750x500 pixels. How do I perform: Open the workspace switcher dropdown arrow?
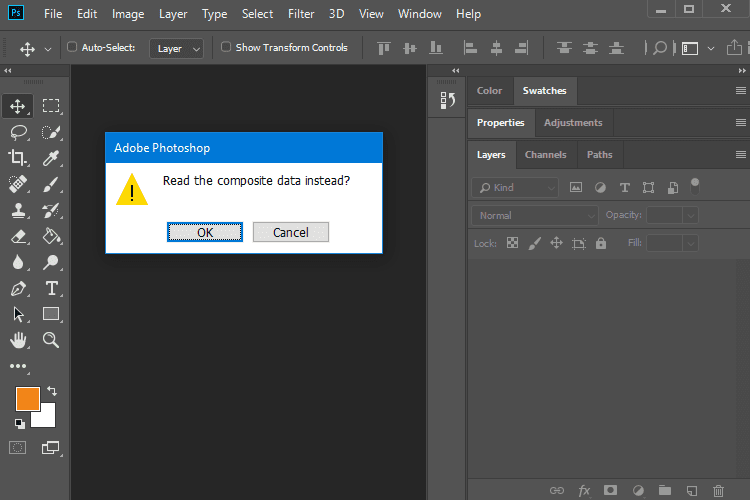[711, 48]
